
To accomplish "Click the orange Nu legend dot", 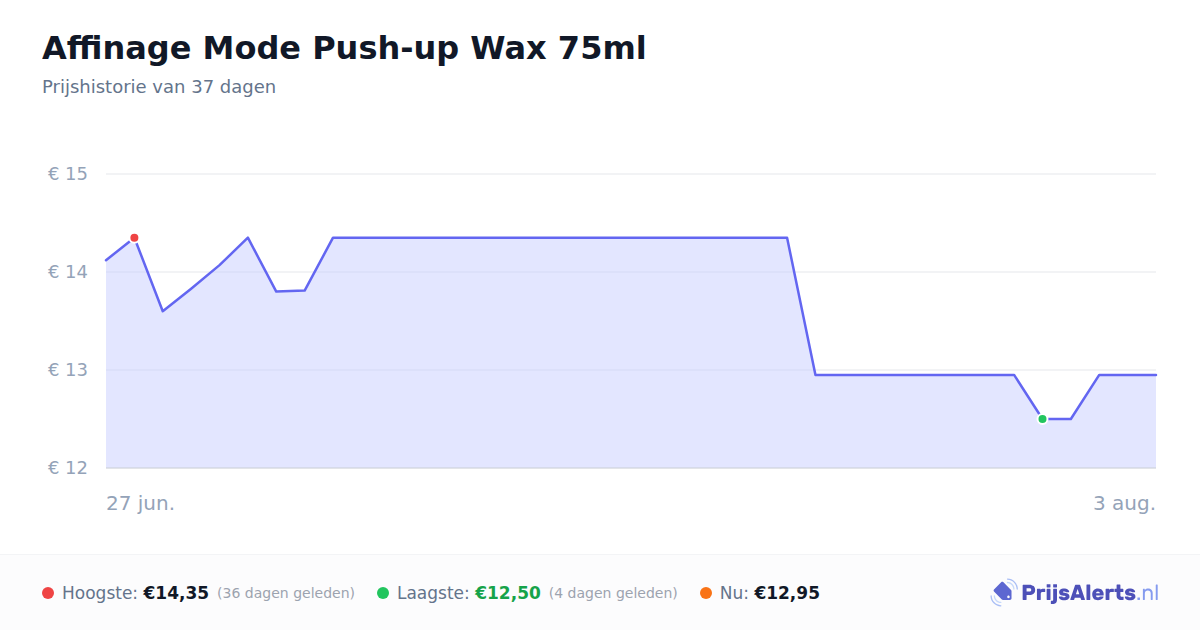I will point(706,593).
